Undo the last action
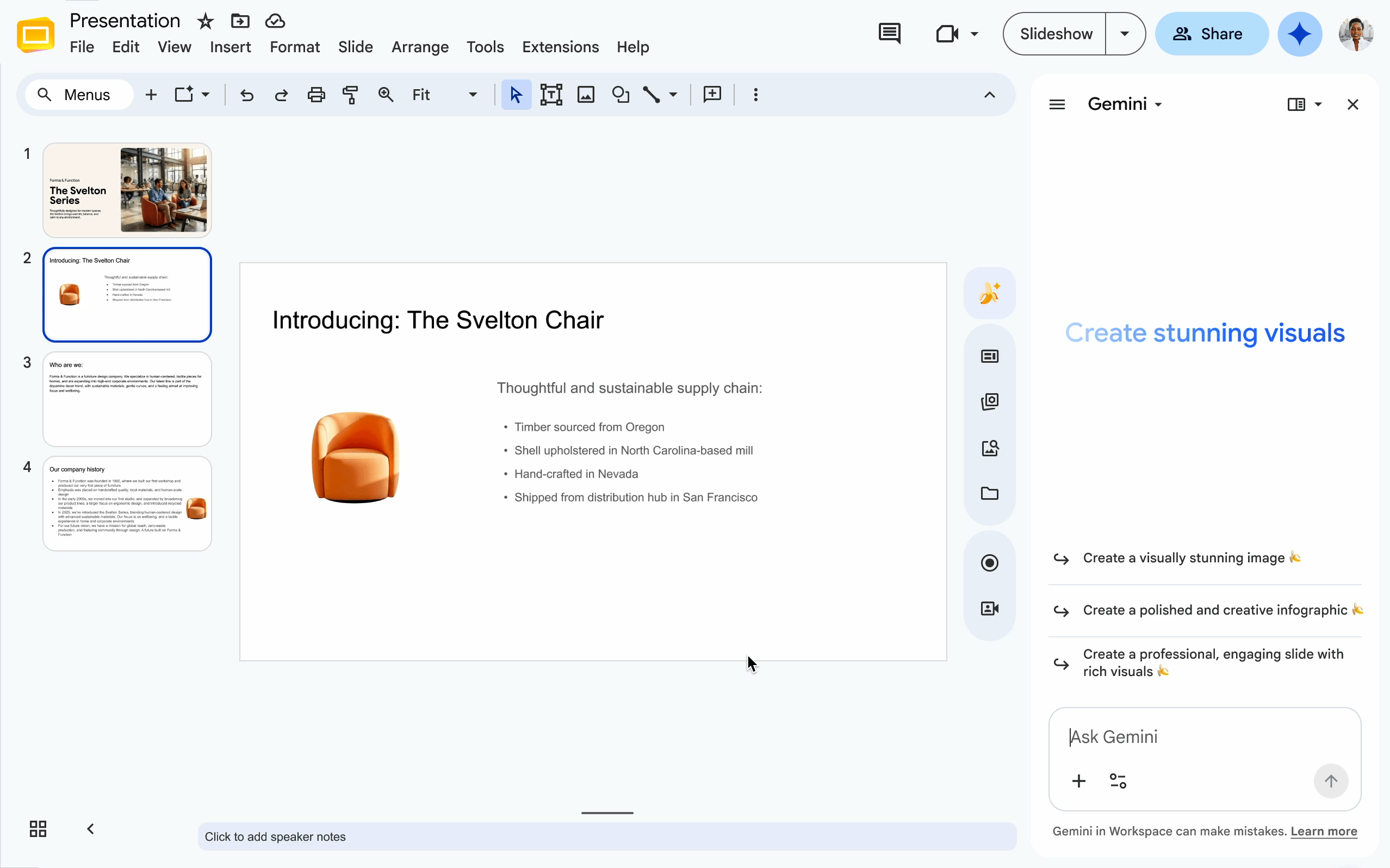Viewport: 1390px width, 868px height. tap(247, 95)
